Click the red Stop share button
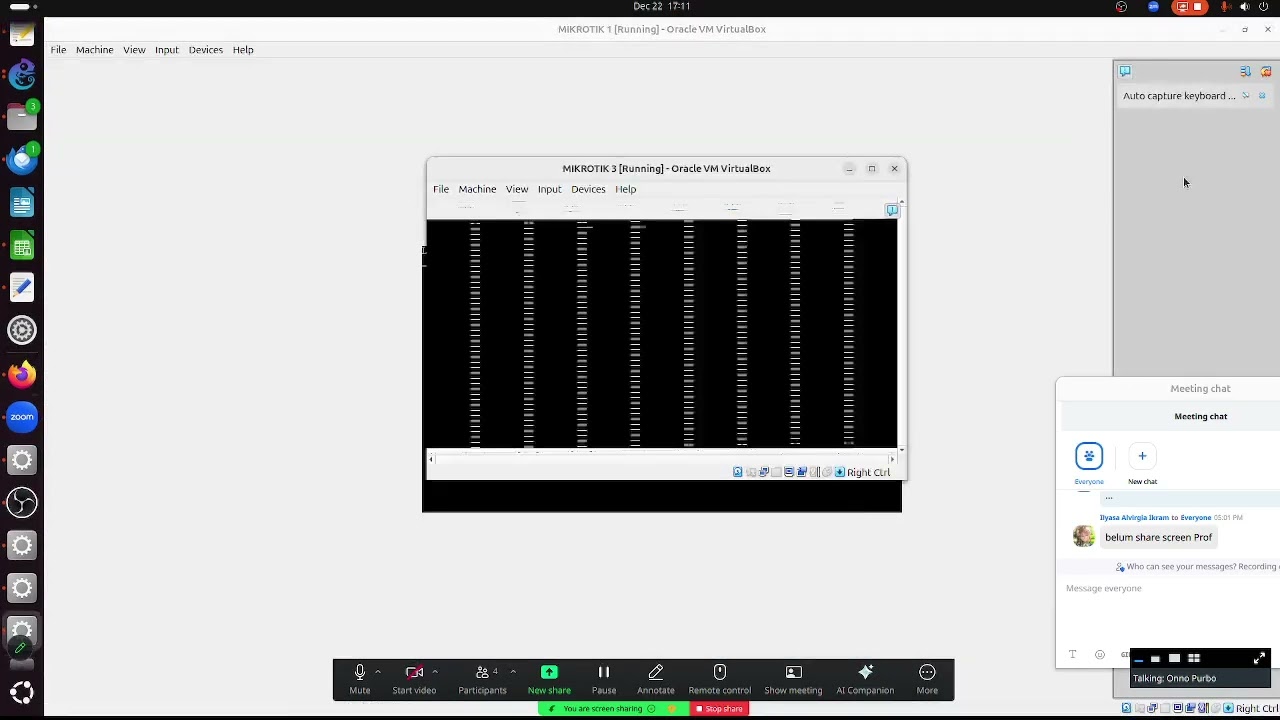 (x=719, y=709)
